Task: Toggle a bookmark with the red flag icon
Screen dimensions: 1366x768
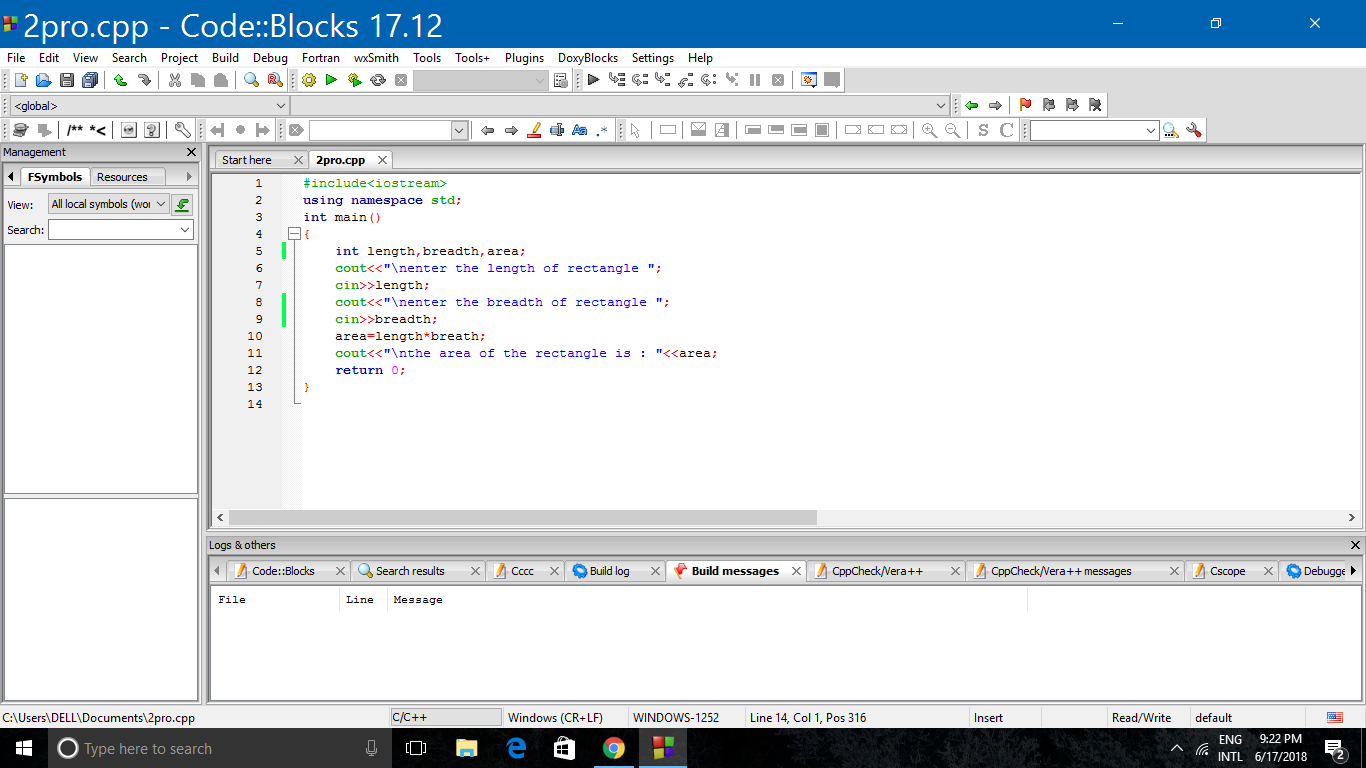Action: [1026, 104]
